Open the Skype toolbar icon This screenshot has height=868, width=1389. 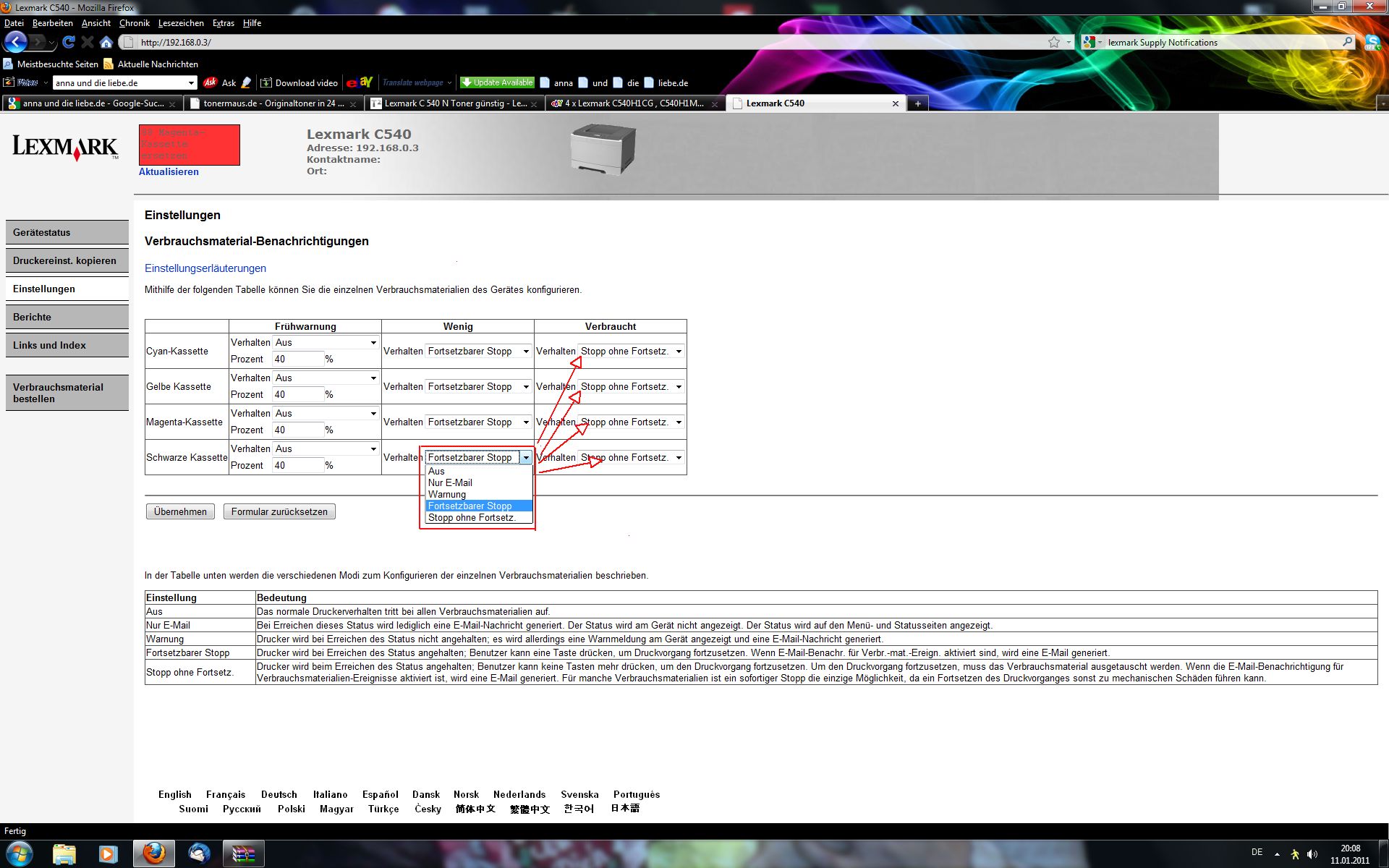[x=1372, y=42]
